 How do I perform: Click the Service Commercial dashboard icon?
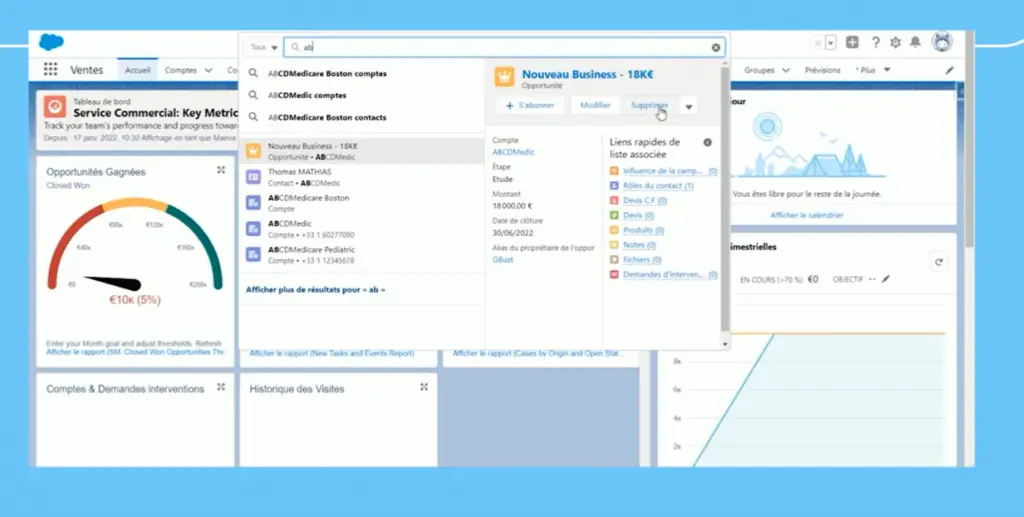(x=55, y=106)
